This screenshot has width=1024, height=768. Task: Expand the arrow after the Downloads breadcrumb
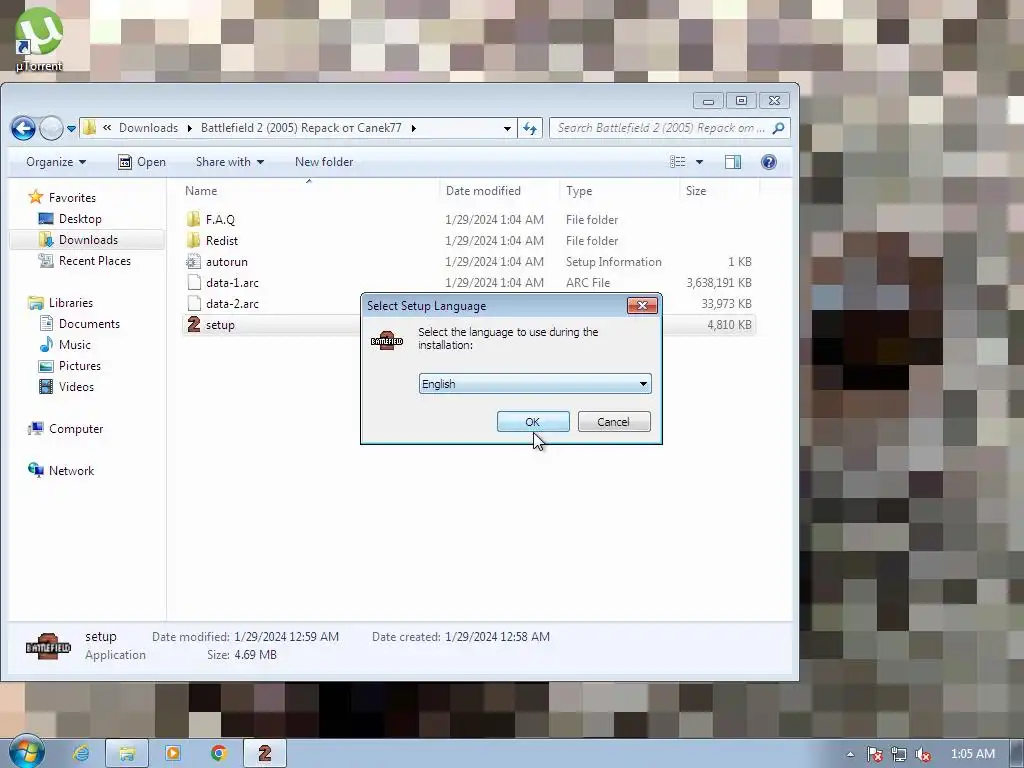tap(189, 128)
